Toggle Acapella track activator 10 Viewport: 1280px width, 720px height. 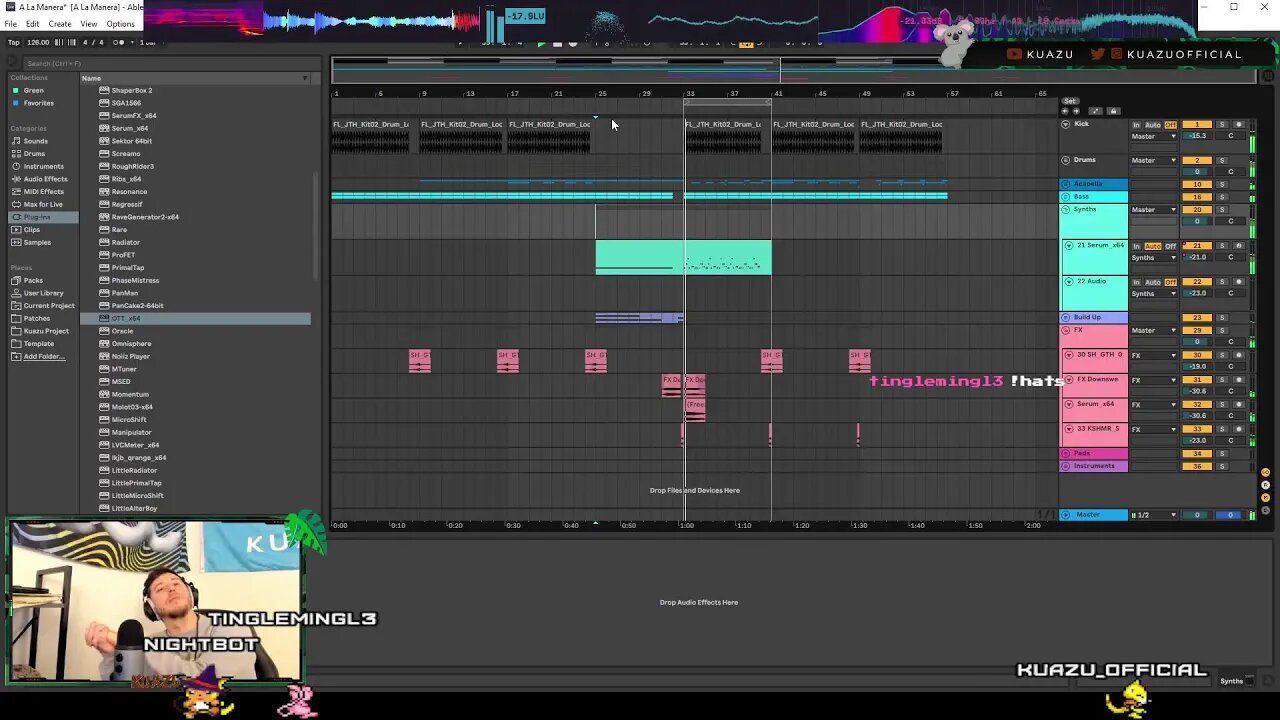tap(1197, 185)
